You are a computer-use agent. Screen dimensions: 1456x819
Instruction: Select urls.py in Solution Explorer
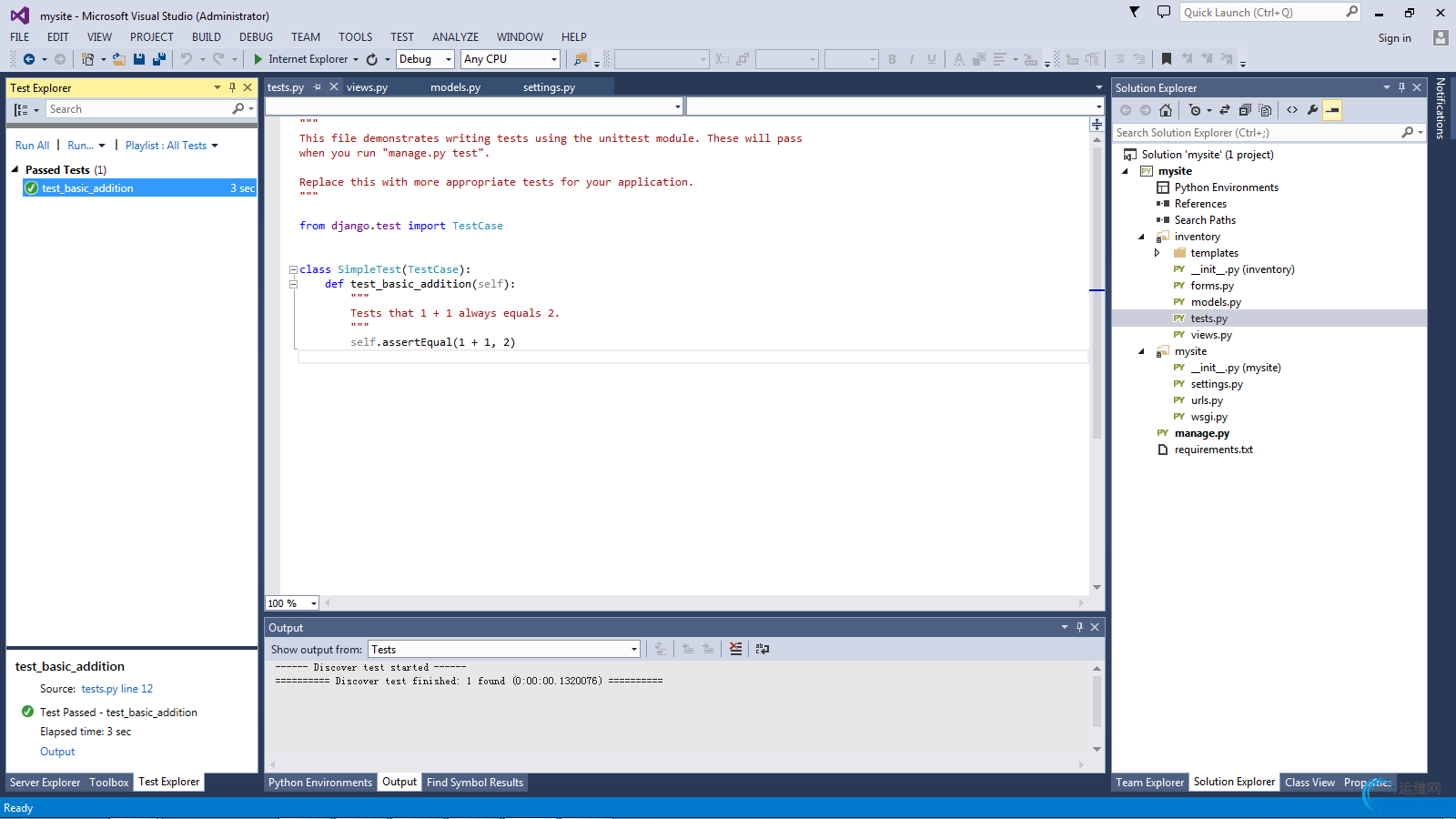pyautogui.click(x=1207, y=400)
